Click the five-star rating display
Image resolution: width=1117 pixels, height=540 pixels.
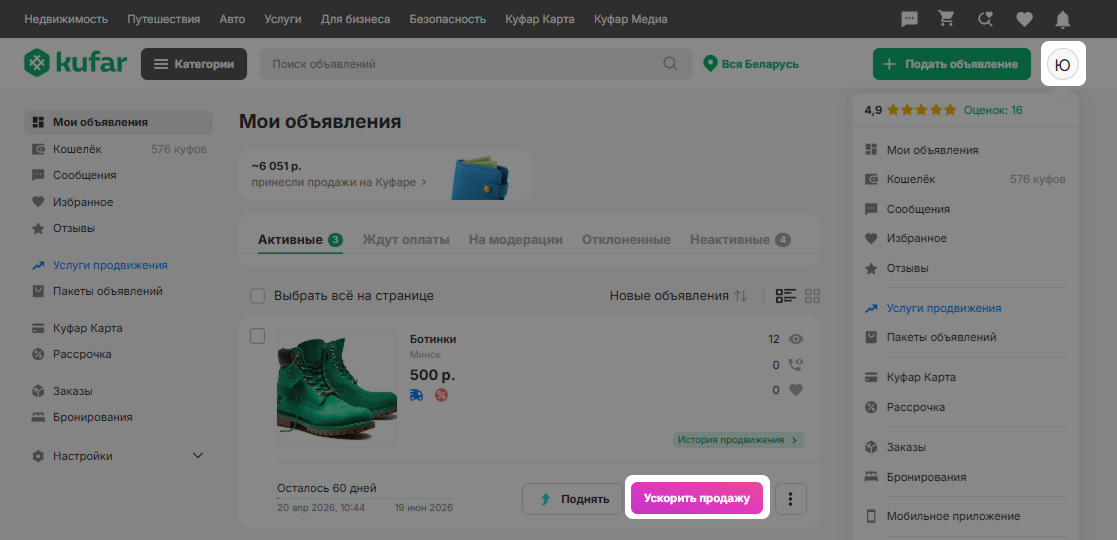coord(922,110)
